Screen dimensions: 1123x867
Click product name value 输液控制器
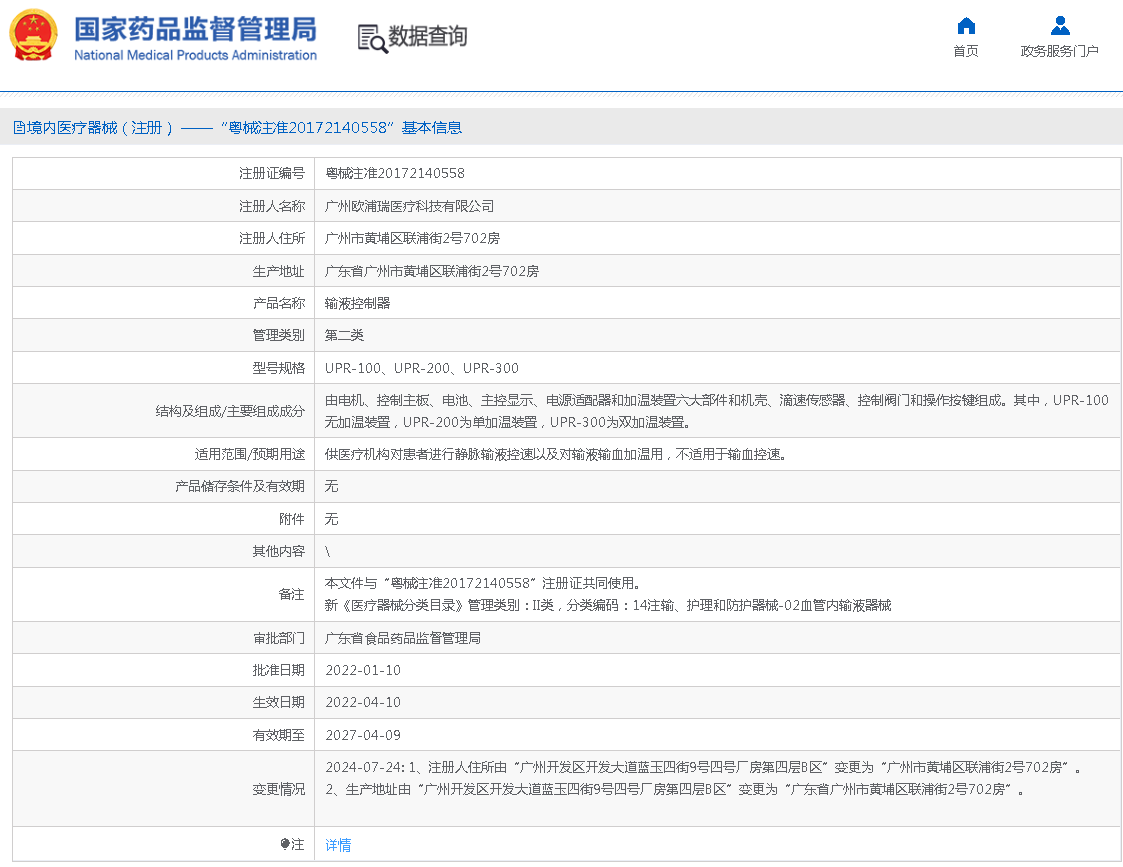click(358, 303)
